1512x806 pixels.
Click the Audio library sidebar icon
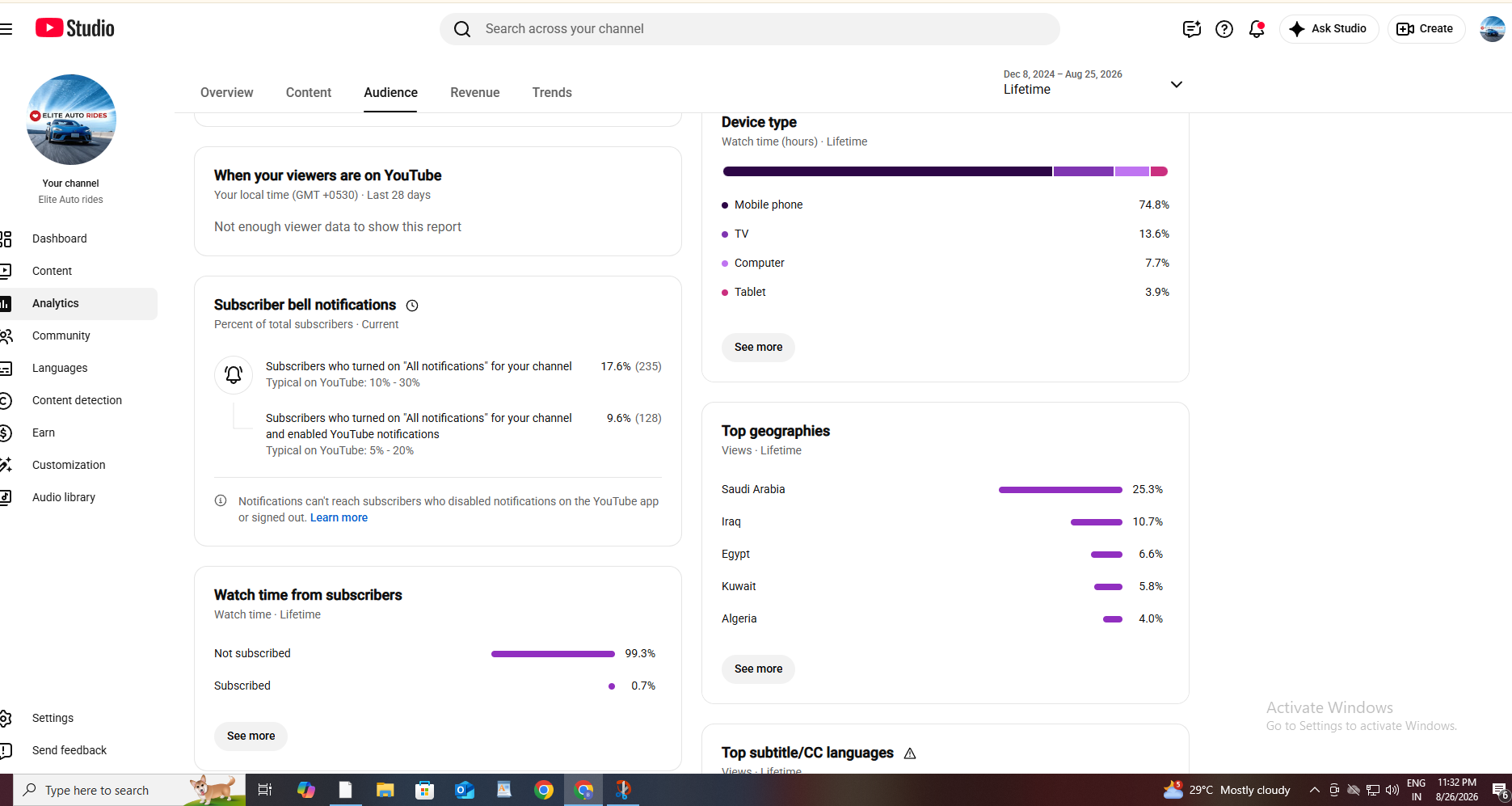click(x=6, y=498)
